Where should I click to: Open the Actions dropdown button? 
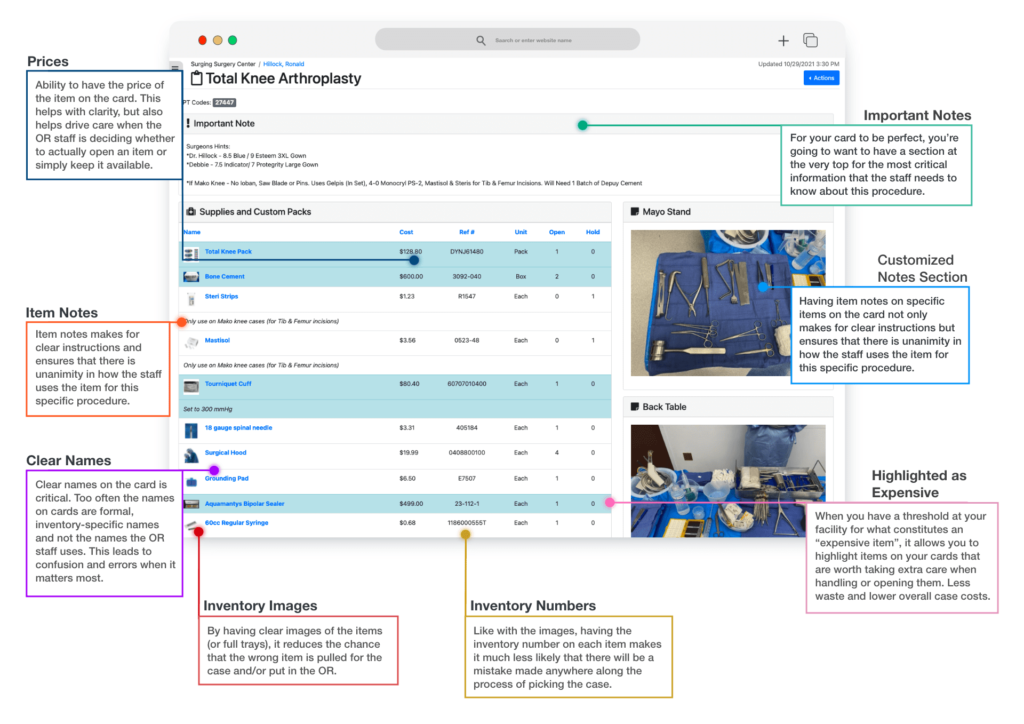821,78
